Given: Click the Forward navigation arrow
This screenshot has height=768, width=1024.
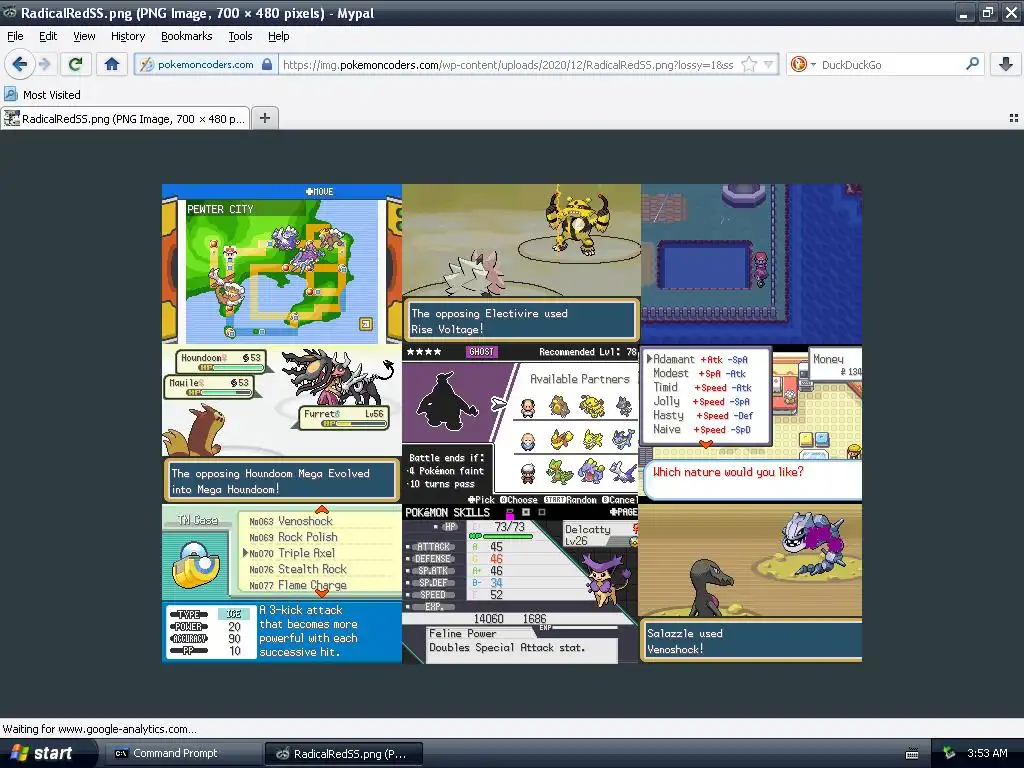Looking at the screenshot, I should point(45,64).
